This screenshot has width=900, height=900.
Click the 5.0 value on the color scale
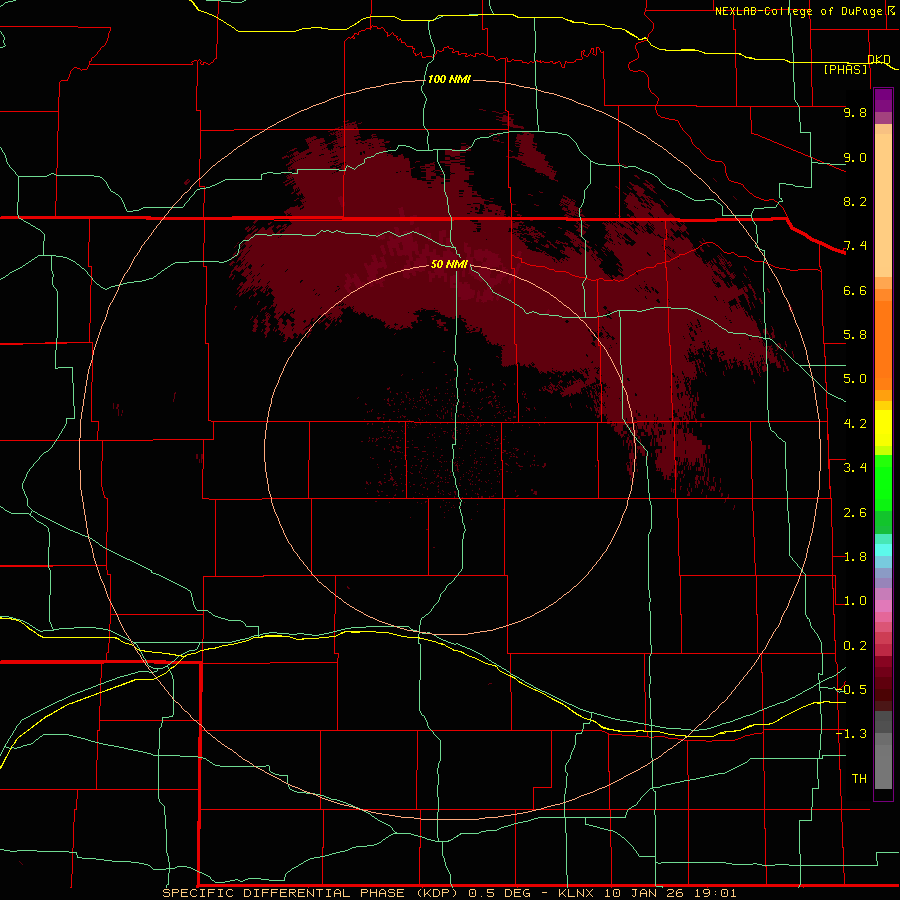click(855, 379)
